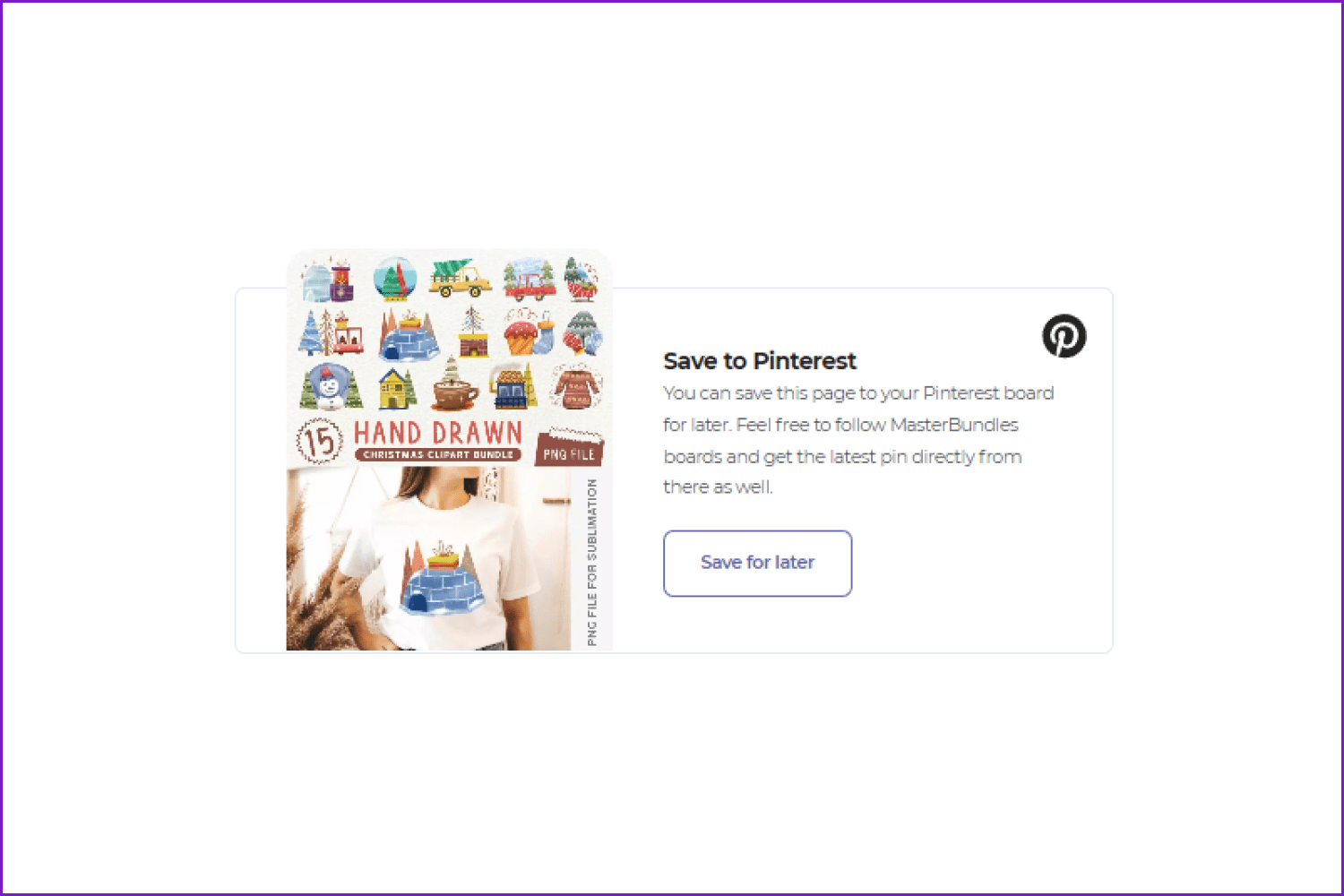This screenshot has height=896, width=1344.
Task: Click the Christmas sweater clipart
Action: [x=575, y=387]
